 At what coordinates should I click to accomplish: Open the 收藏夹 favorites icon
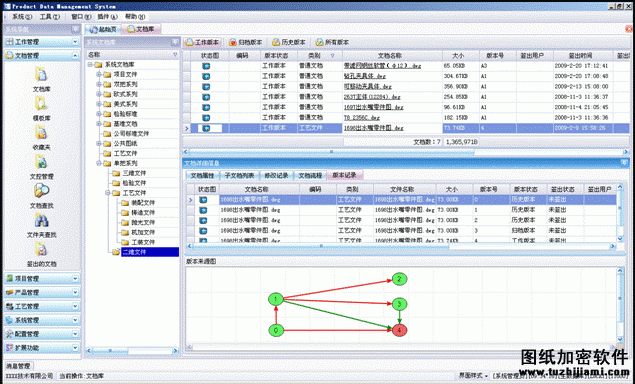41,133
